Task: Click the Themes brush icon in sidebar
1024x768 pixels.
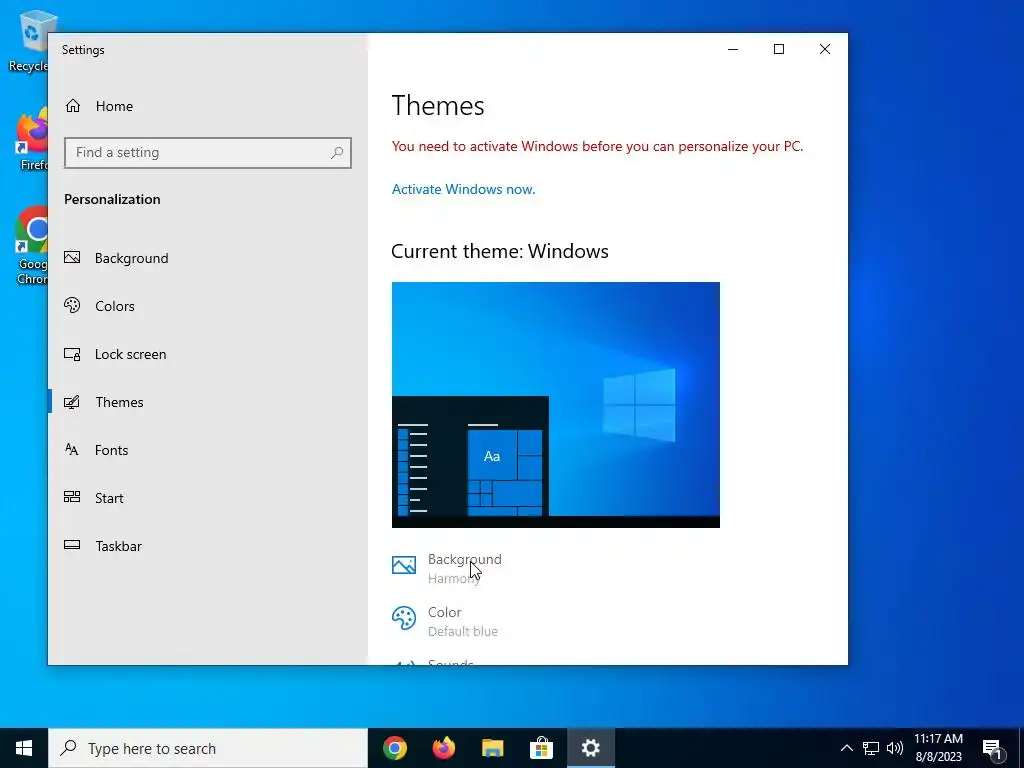Action: click(x=72, y=402)
